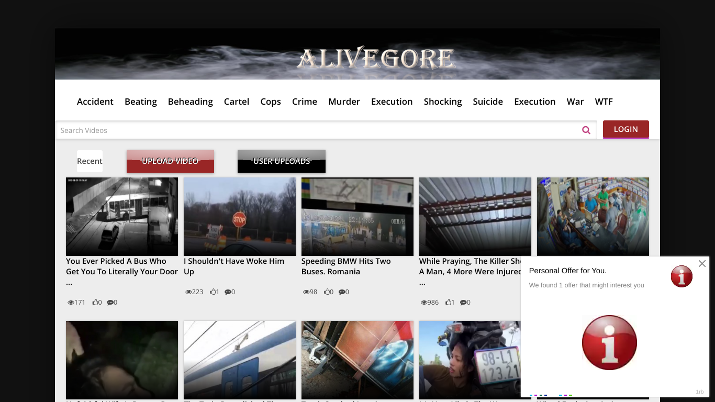The image size is (715, 402).
Task: Open the Execution link right after Suicide
Action: [x=534, y=102]
